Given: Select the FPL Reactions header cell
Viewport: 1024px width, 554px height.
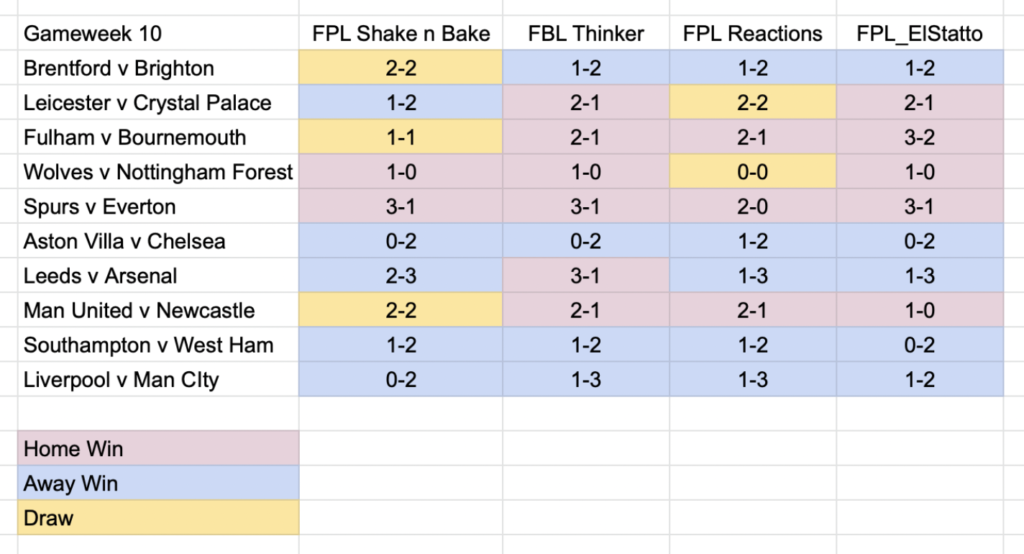Looking at the screenshot, I should [x=752, y=33].
